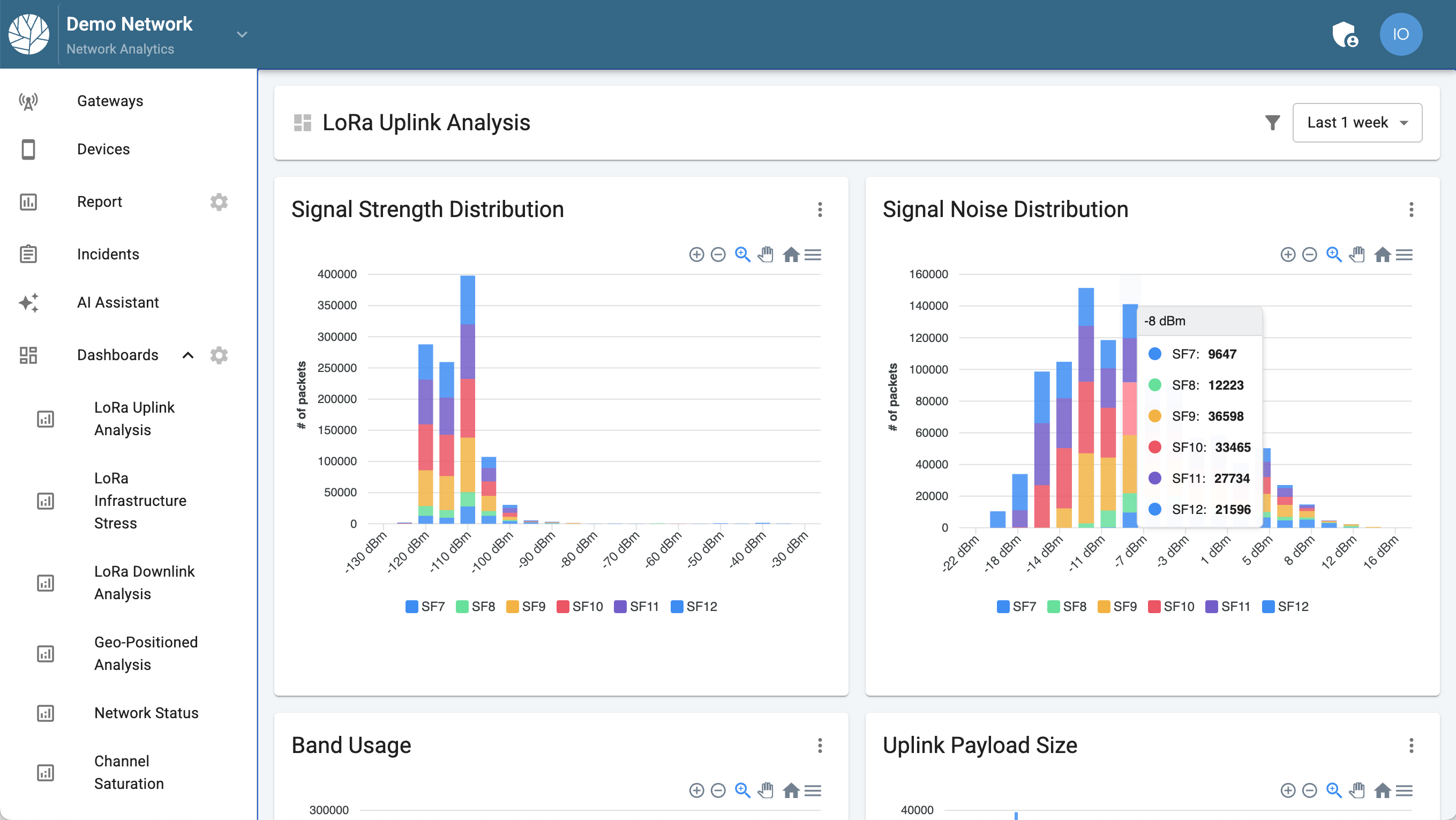
Task: Open Signal Noise Distribution three-dot options
Action: pos(1411,210)
